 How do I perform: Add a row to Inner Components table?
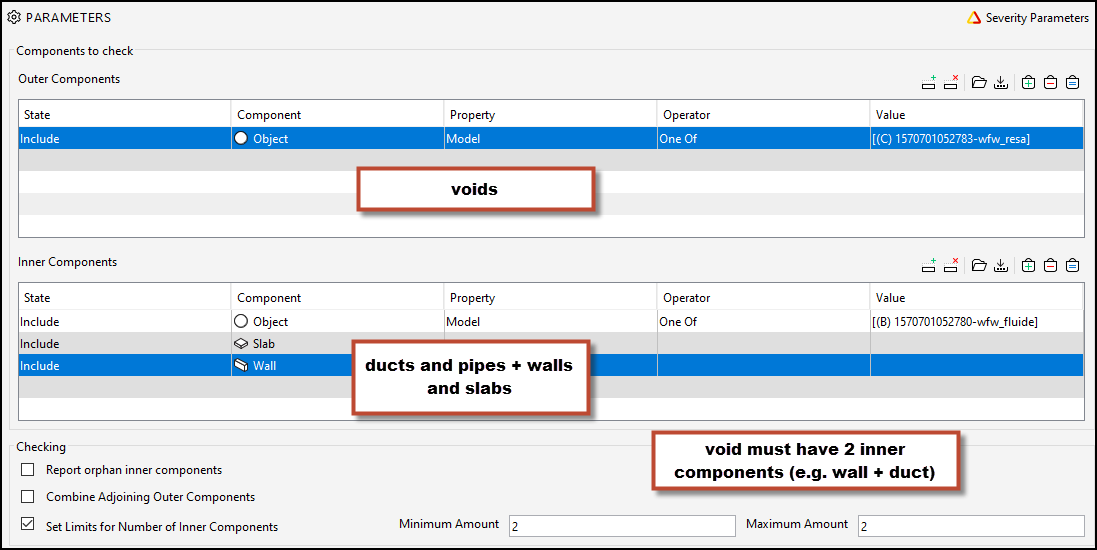pyautogui.click(x=928, y=265)
